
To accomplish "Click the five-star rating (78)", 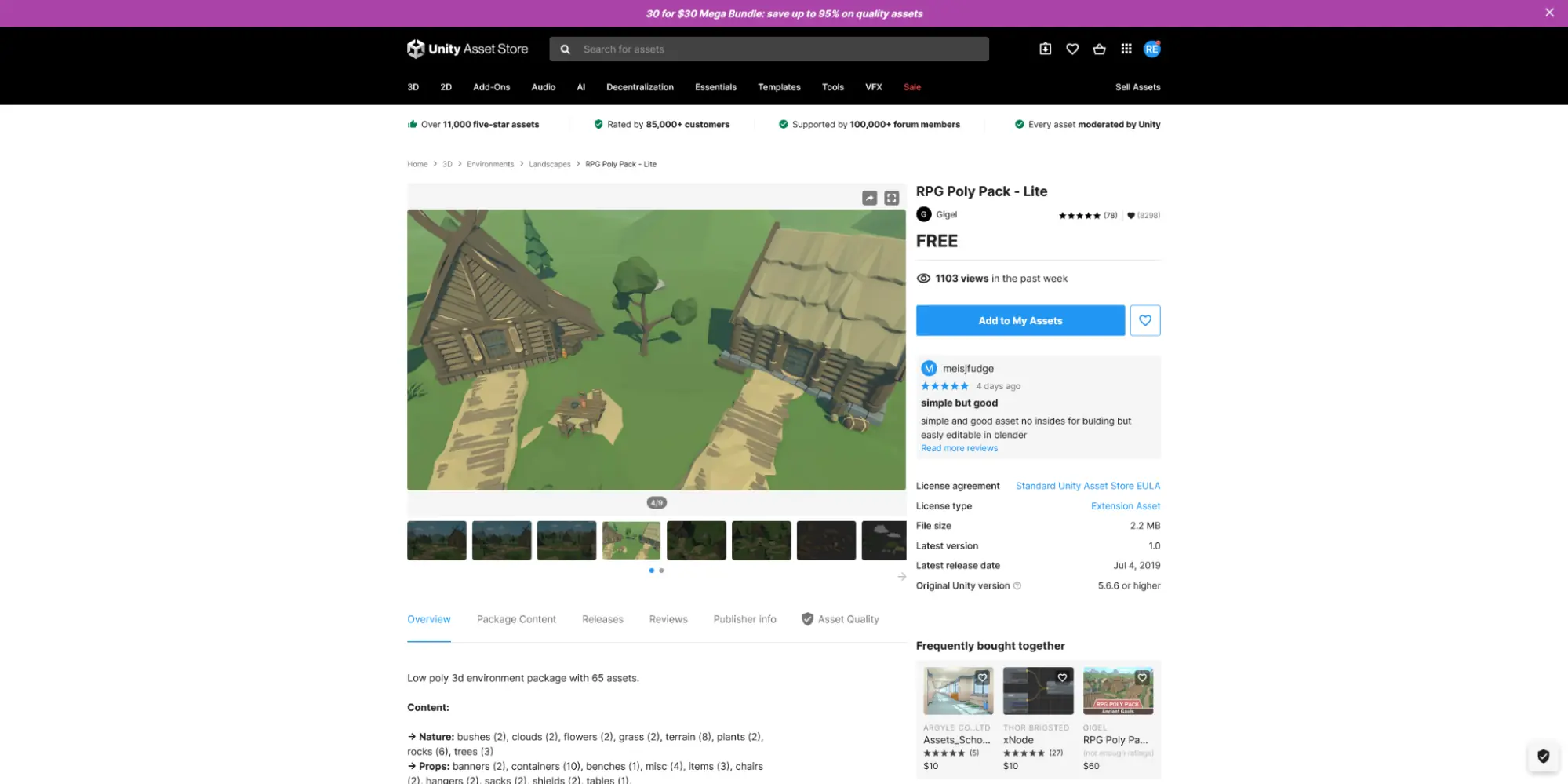I will tap(1088, 215).
